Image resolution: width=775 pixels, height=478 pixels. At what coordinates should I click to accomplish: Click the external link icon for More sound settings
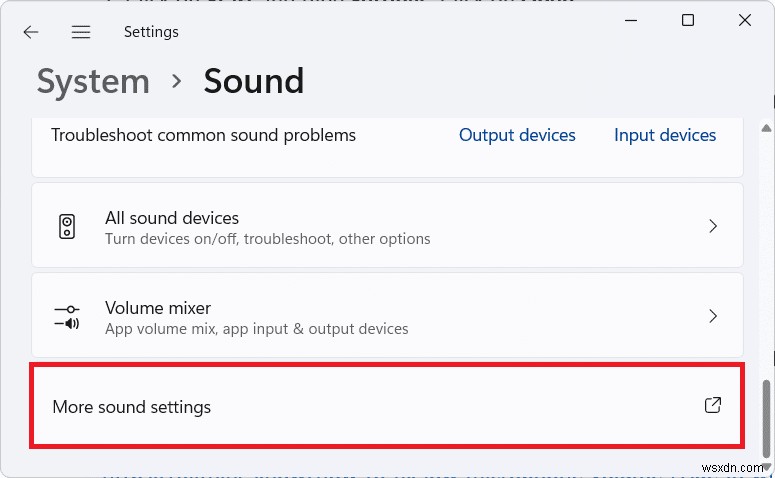(x=713, y=405)
